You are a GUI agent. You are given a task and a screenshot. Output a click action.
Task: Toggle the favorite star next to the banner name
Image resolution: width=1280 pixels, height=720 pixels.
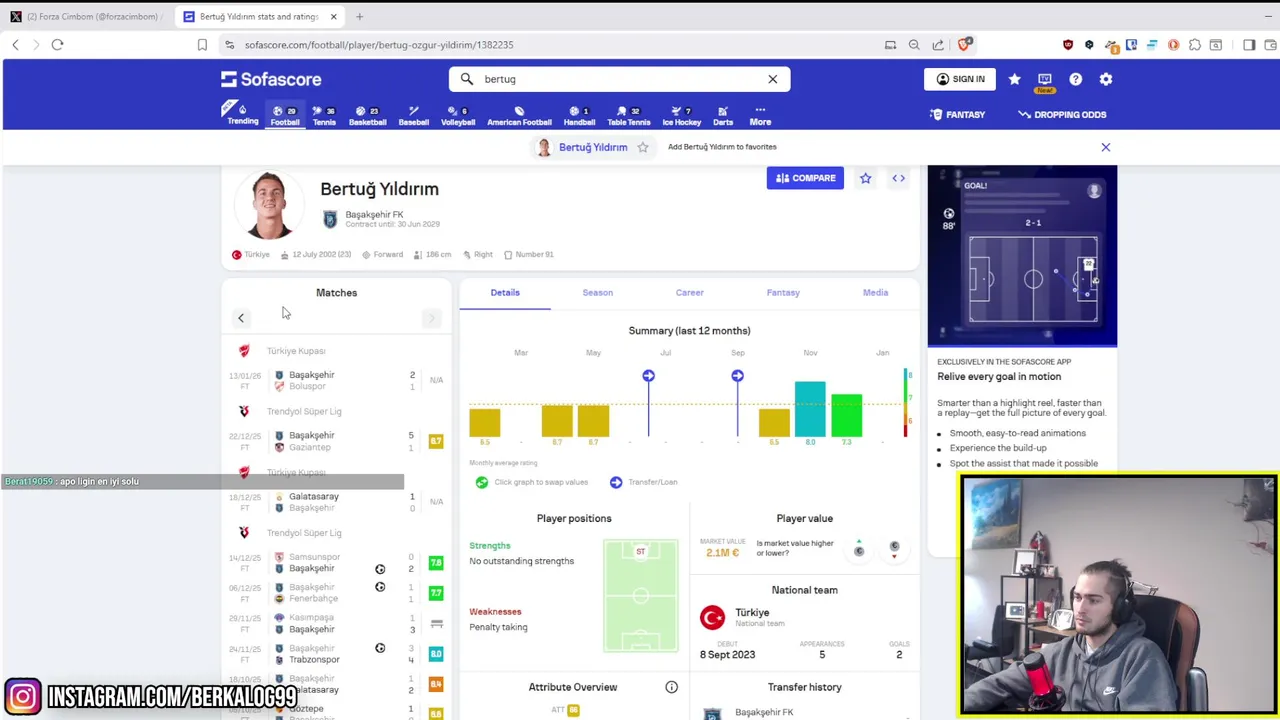point(643,147)
